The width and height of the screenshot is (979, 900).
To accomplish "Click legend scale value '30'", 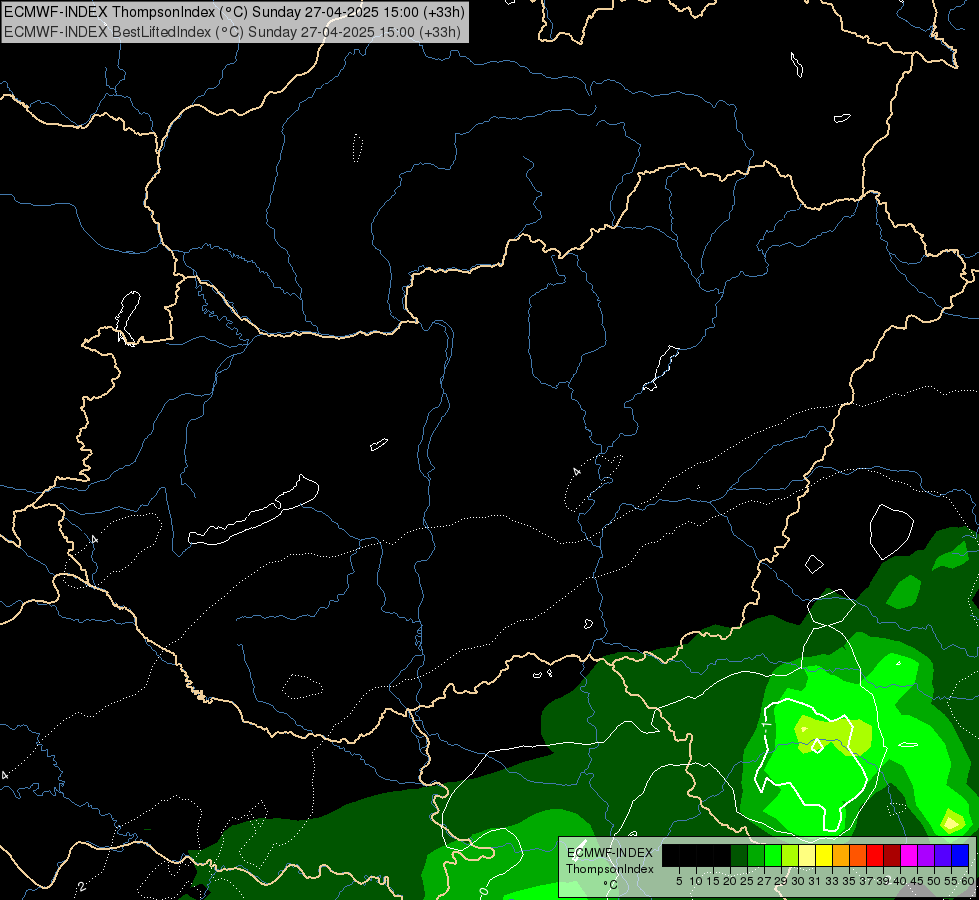I will tap(798, 881).
